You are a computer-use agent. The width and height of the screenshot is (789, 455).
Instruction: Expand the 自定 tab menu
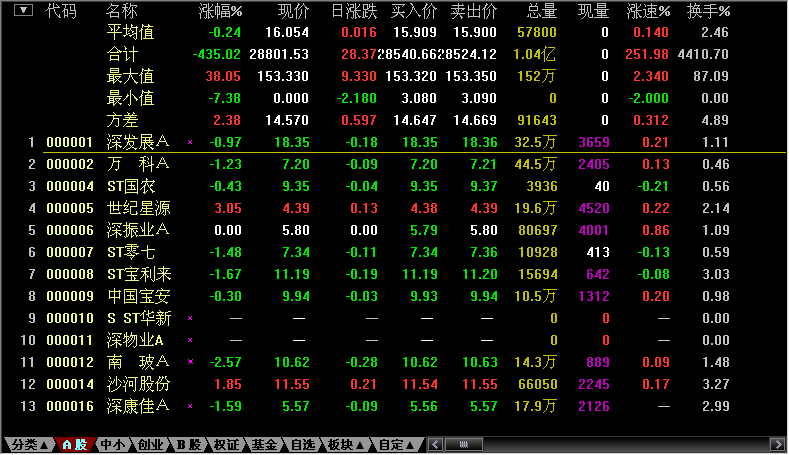pyautogui.click(x=396, y=445)
